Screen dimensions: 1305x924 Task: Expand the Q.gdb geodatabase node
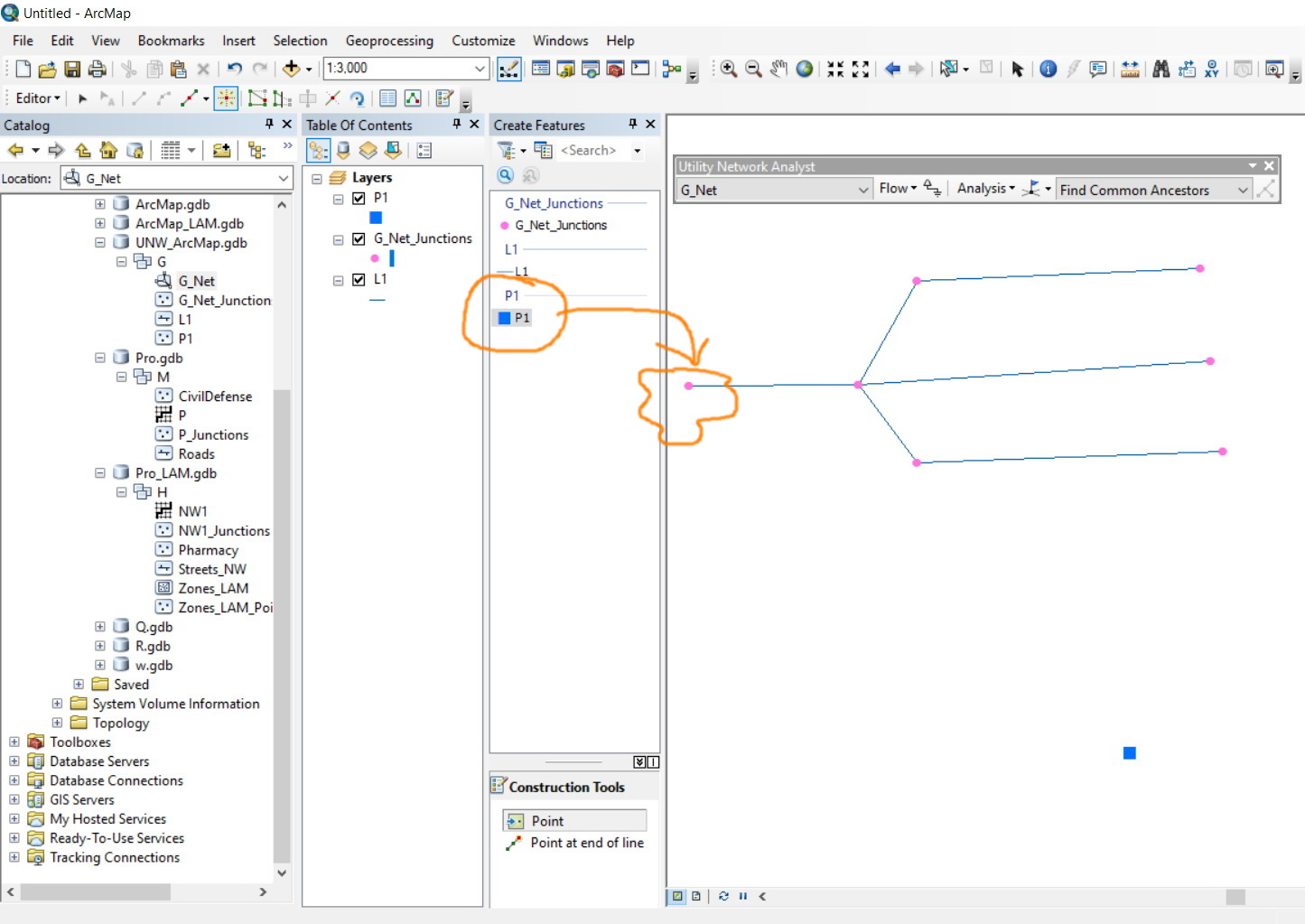click(x=100, y=627)
